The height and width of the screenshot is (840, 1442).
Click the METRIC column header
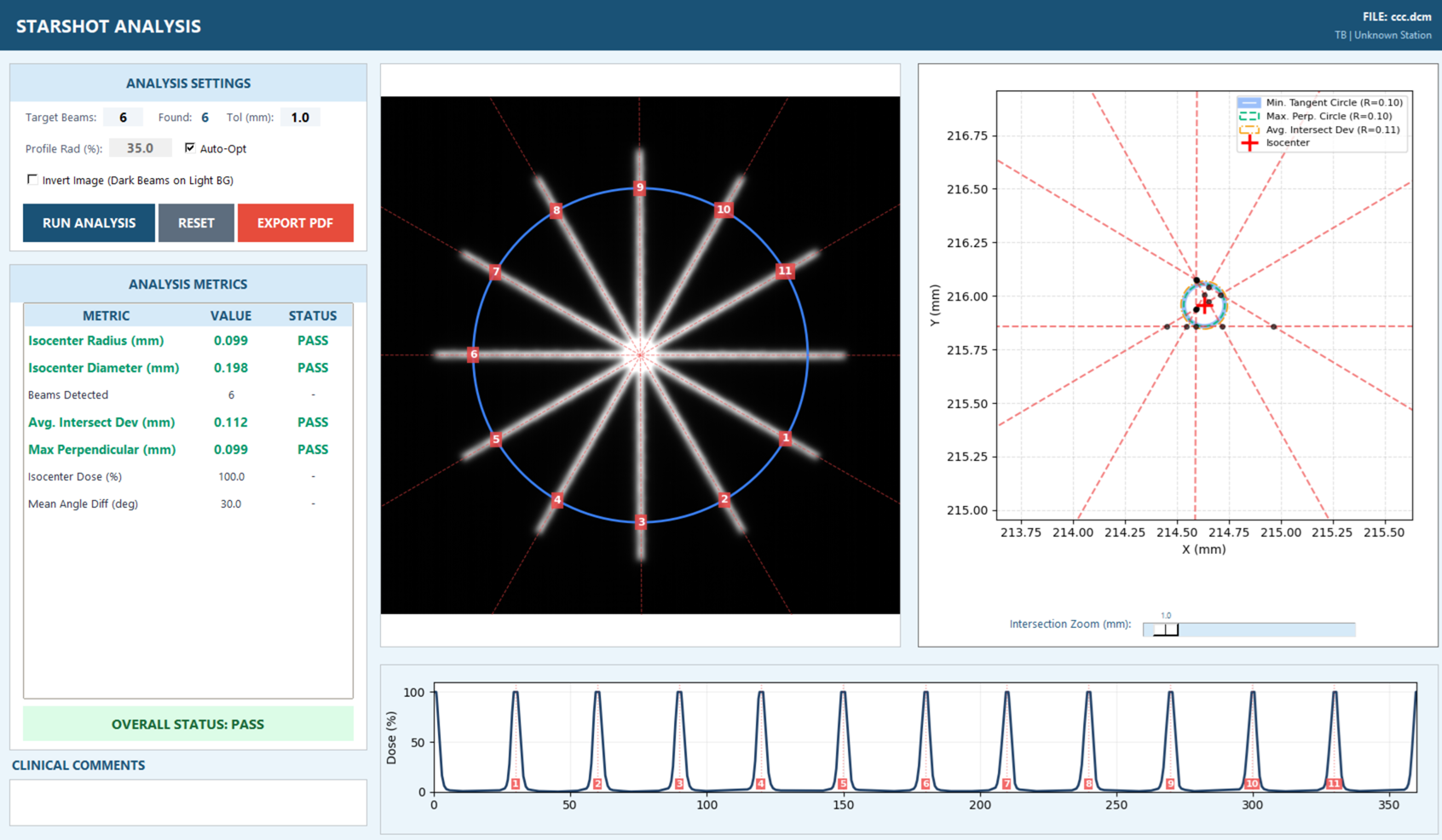107,315
